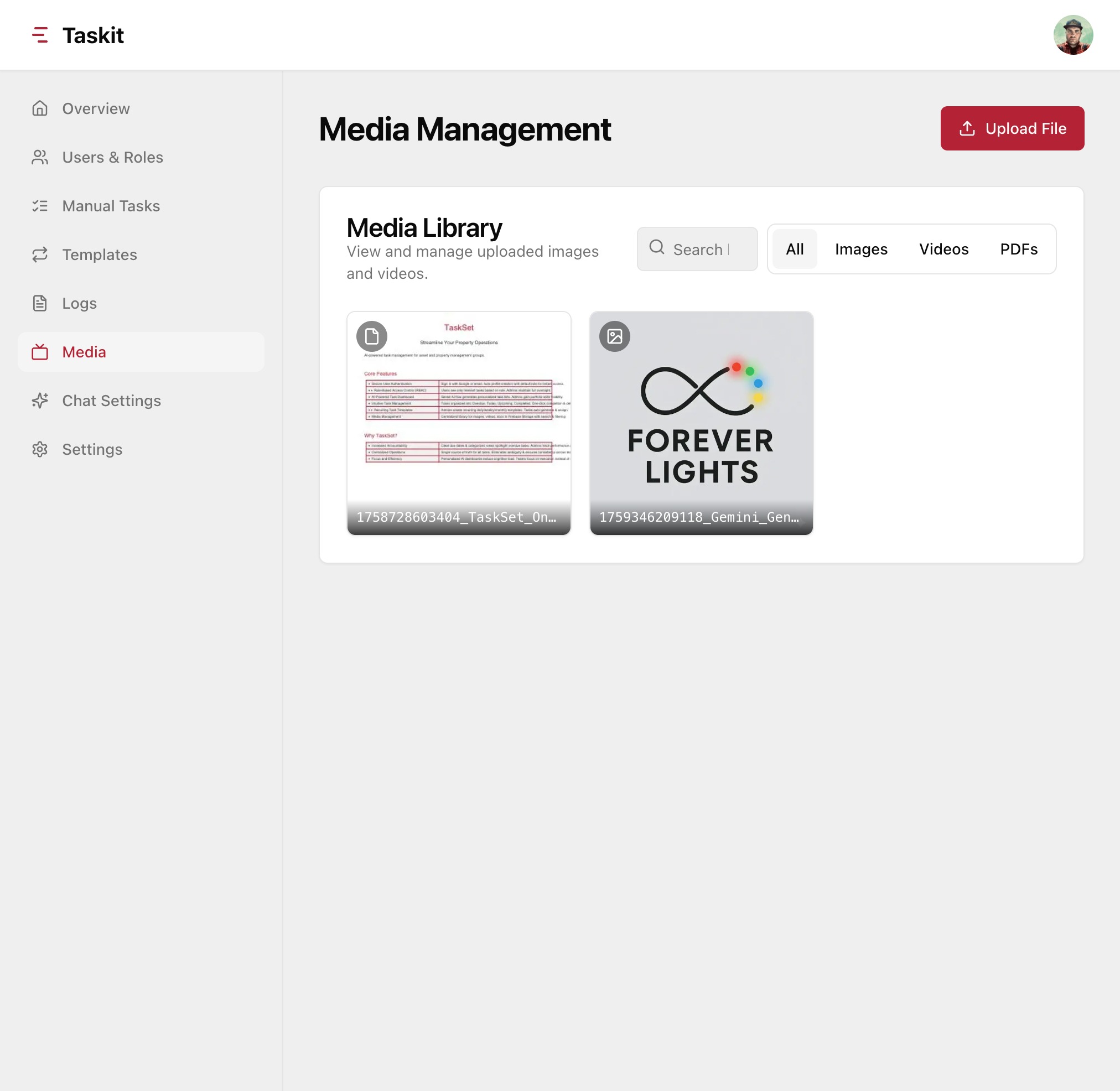Click the Media TV icon

[39, 352]
